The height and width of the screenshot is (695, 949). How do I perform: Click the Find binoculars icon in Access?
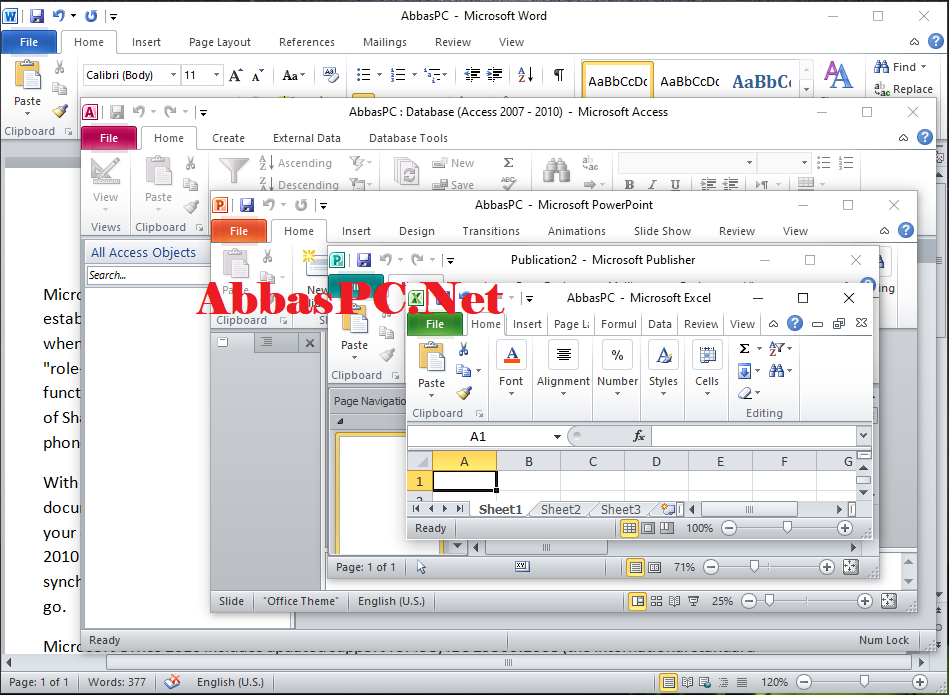[556, 171]
